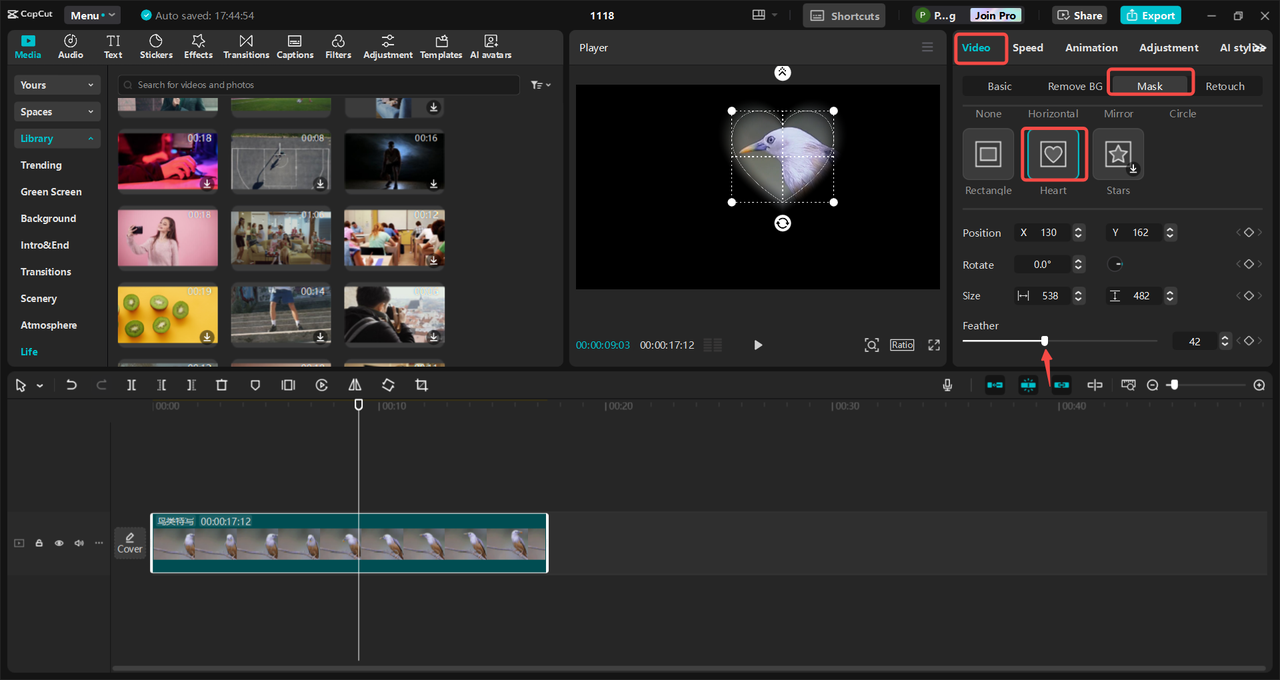Open the AI avatars panel
1280x680 pixels.
coord(491,46)
